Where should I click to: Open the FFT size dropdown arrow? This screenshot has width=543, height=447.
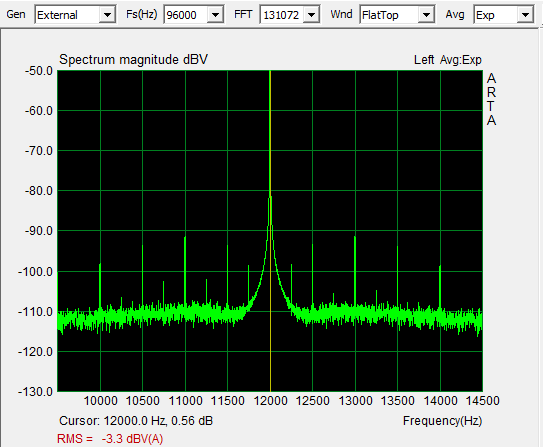point(311,15)
